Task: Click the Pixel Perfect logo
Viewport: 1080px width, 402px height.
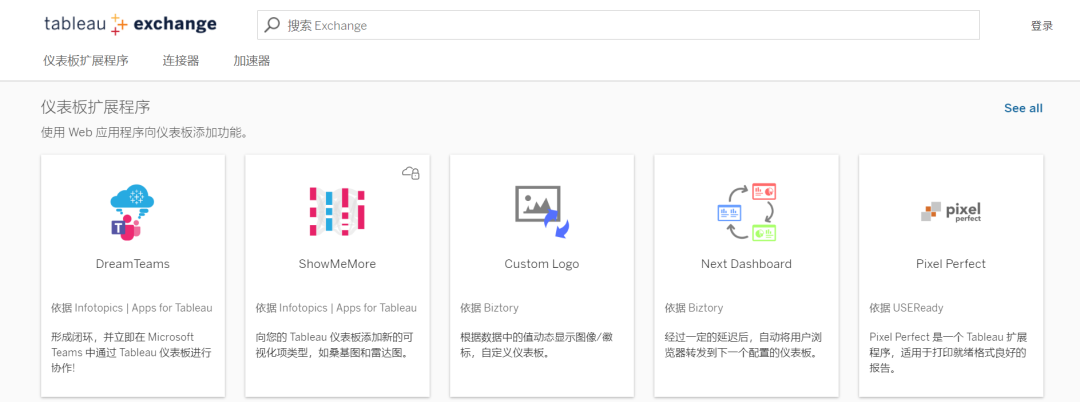Action: pyautogui.click(x=951, y=212)
